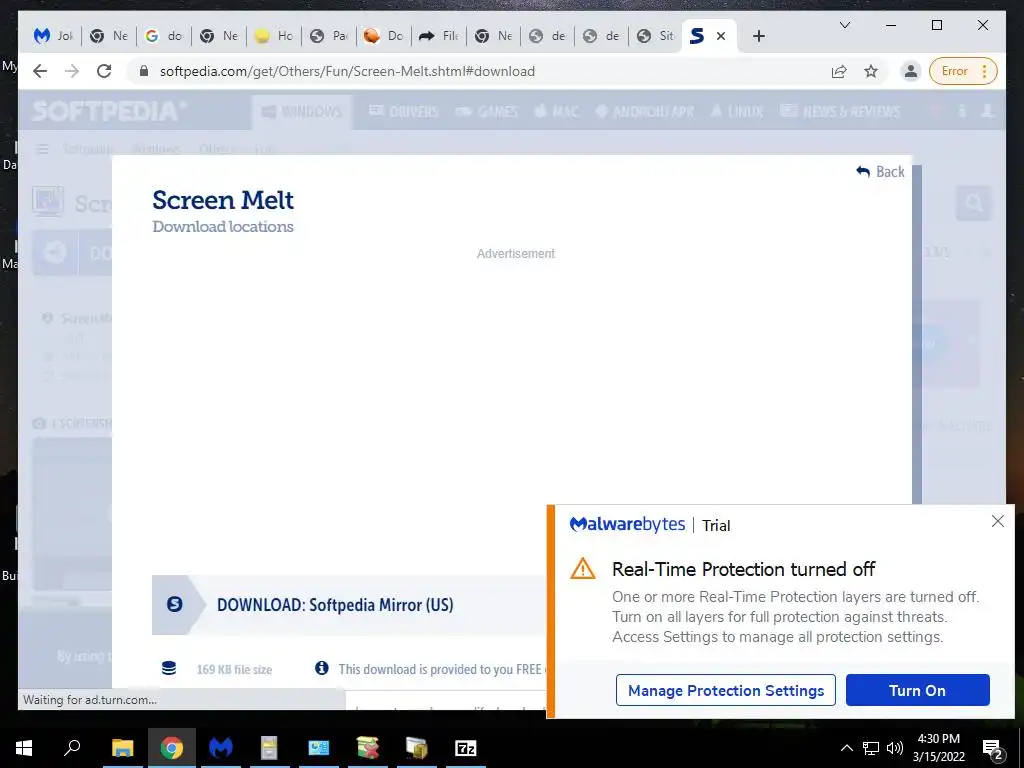1024x768 pixels.
Task: Expand the tab search chevron
Action: (844, 25)
